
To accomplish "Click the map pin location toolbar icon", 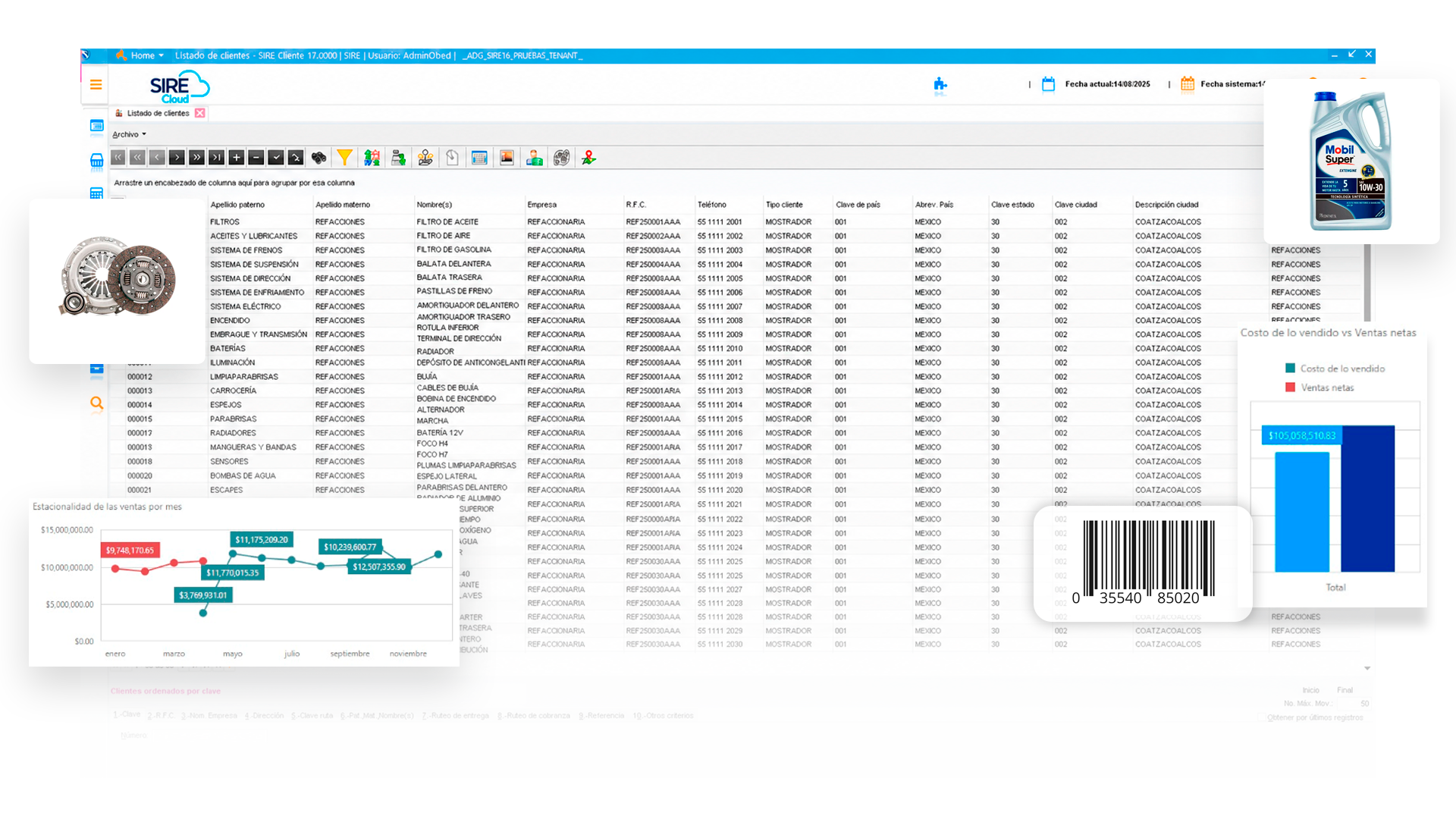I will [x=588, y=158].
